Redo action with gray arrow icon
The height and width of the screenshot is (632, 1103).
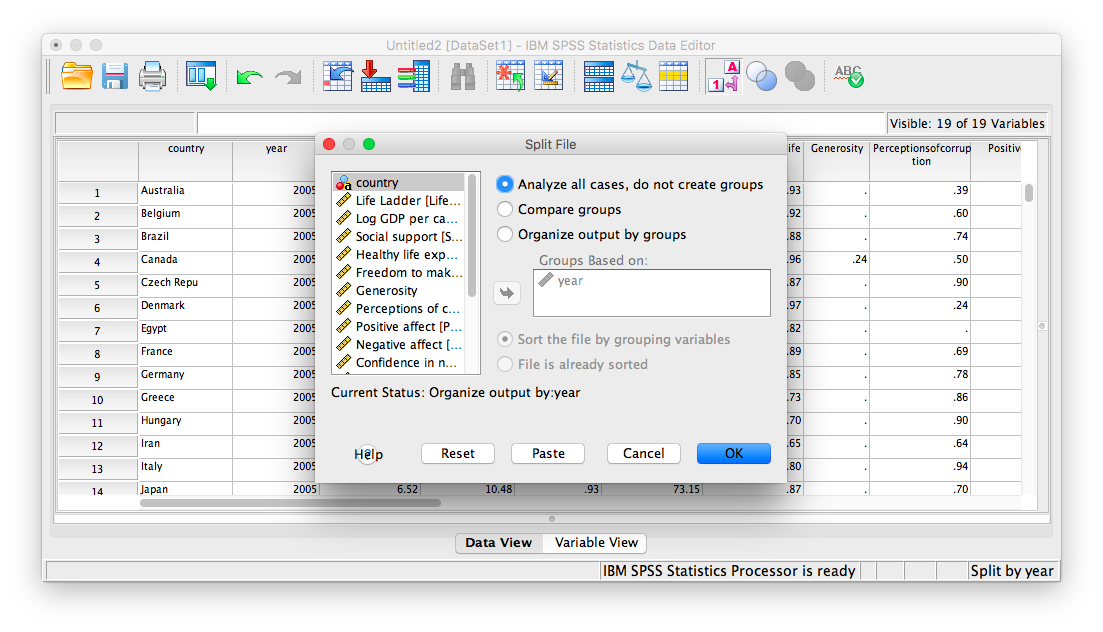tap(288, 77)
